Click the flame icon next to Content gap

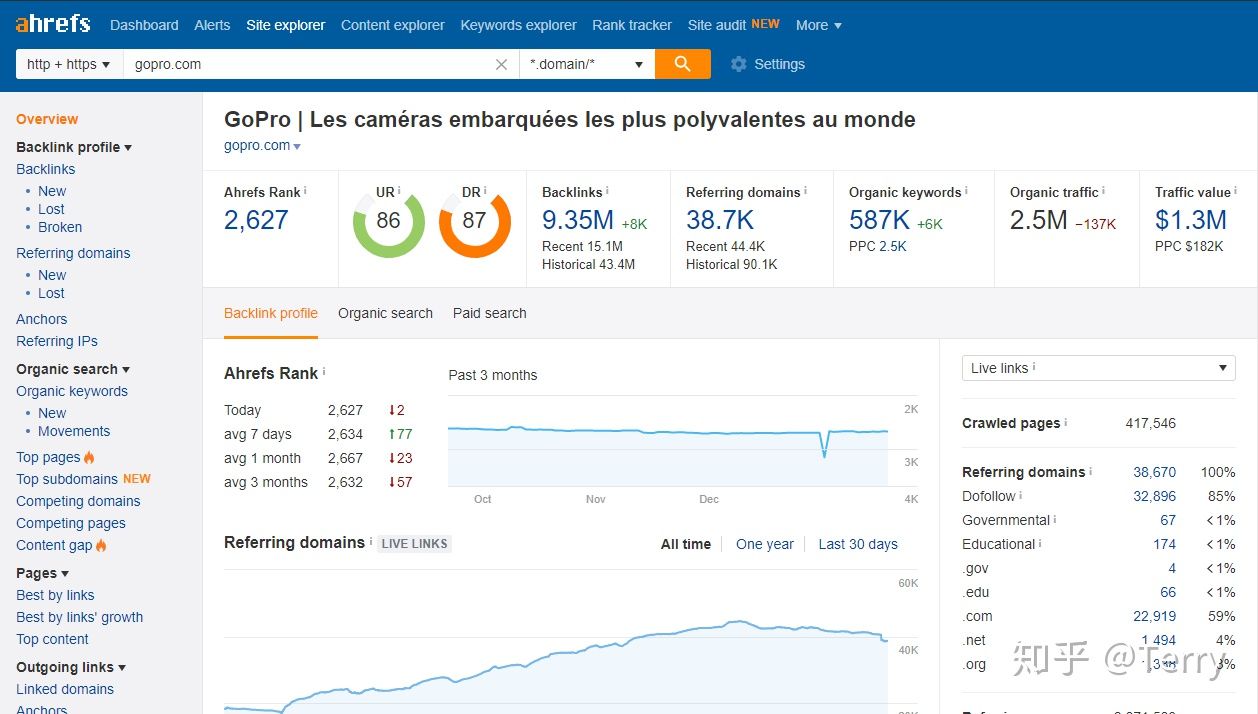(x=101, y=545)
